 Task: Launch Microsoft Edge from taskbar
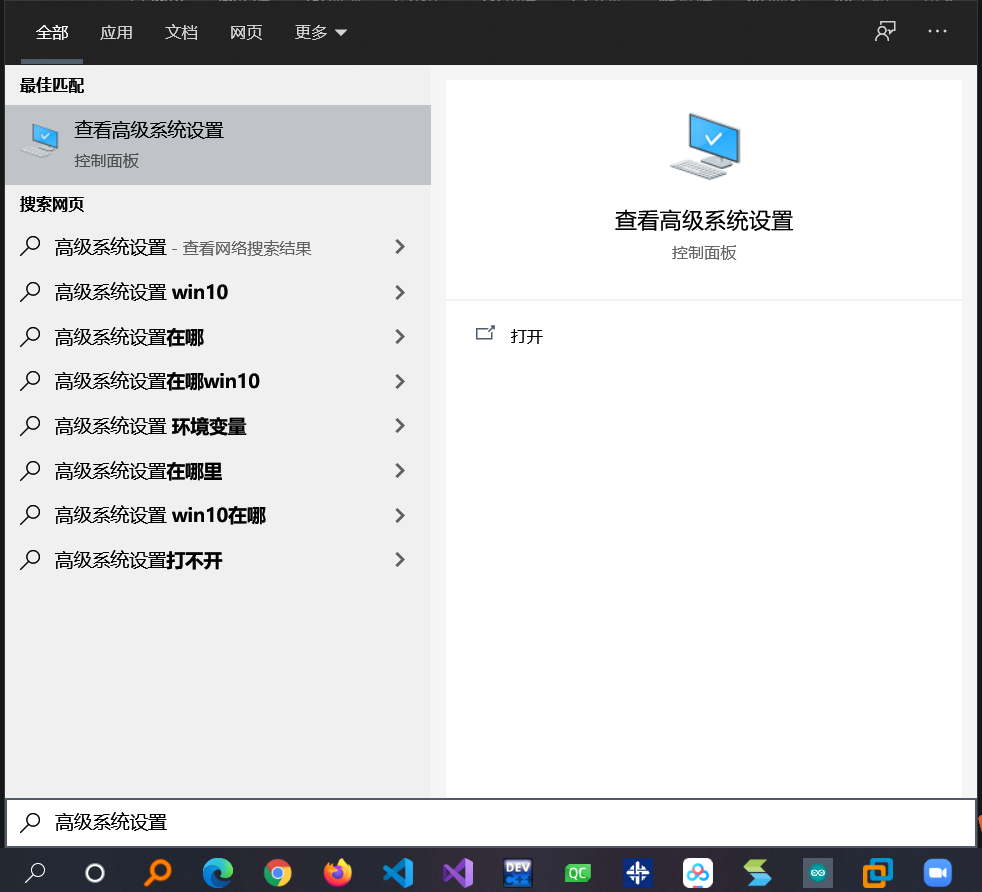[217, 873]
